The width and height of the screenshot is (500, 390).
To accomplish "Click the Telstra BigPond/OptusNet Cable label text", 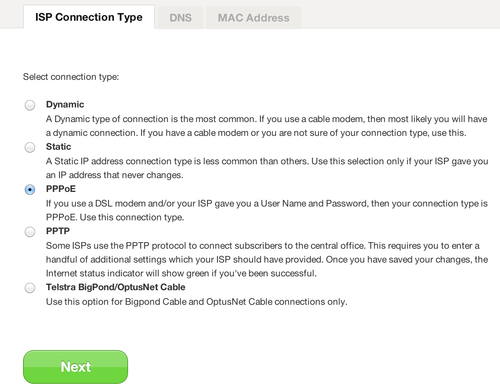I will coord(116,287).
